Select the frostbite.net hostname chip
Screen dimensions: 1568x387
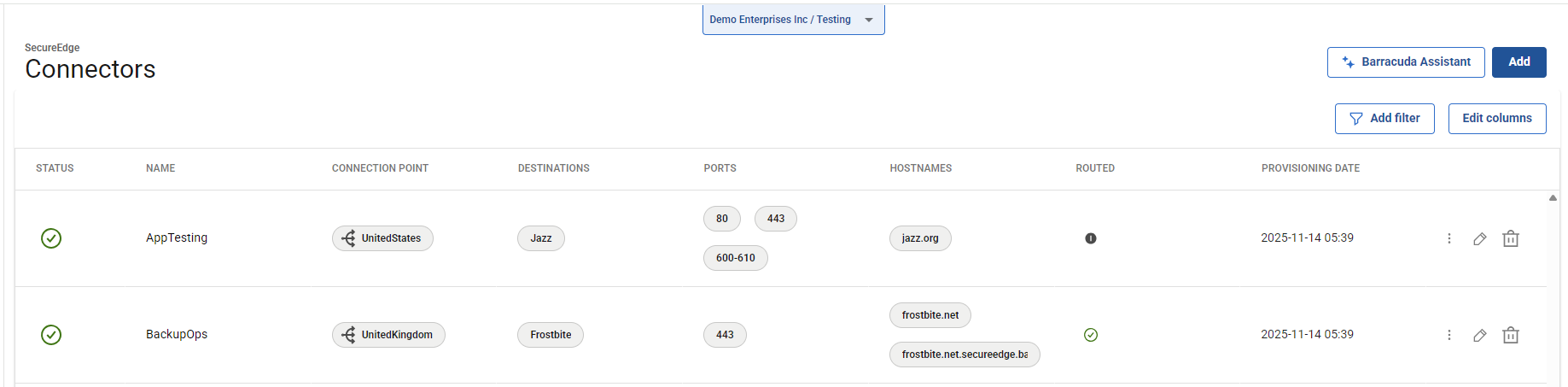(930, 315)
